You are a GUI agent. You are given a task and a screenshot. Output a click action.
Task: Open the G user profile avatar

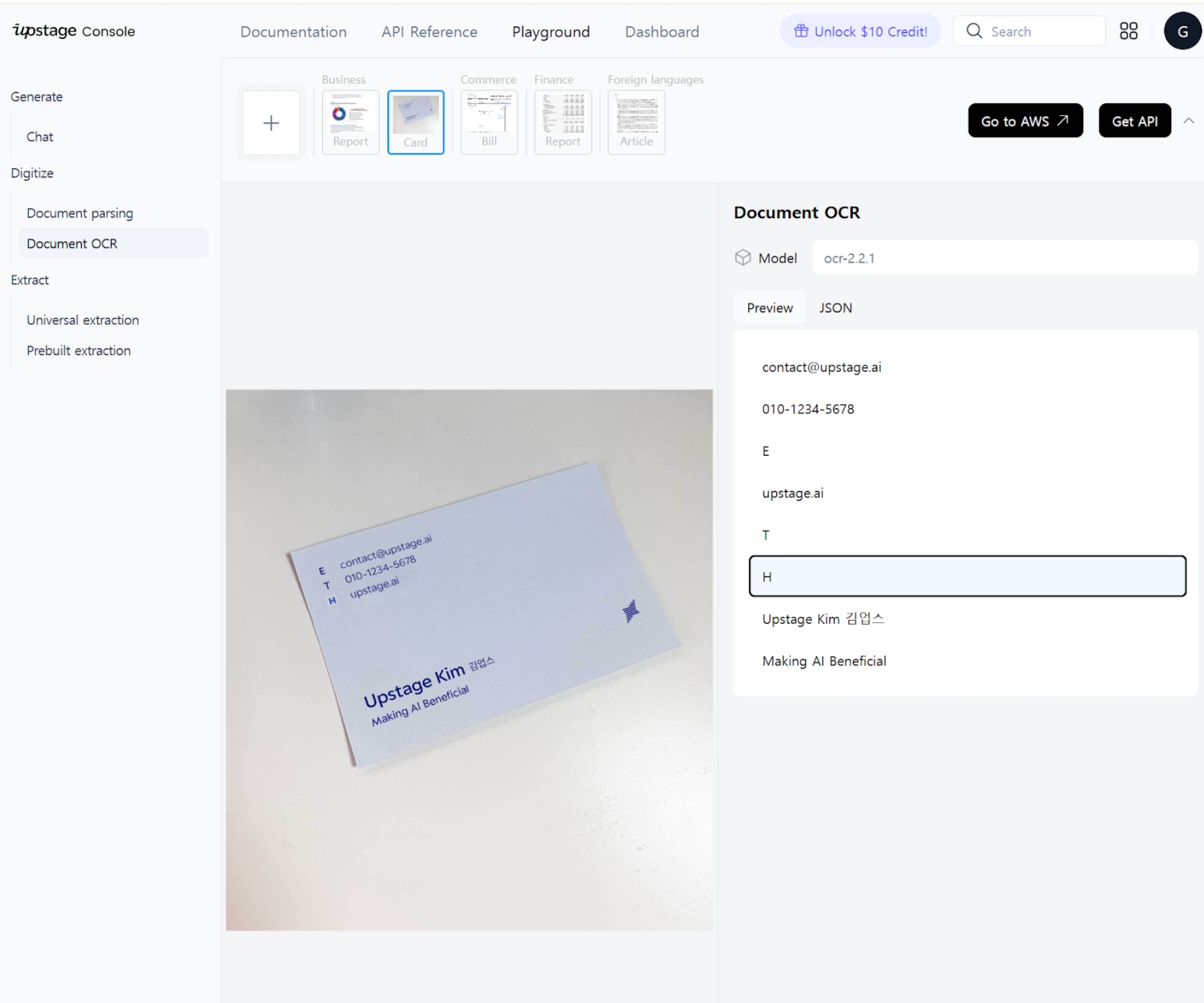(1183, 31)
